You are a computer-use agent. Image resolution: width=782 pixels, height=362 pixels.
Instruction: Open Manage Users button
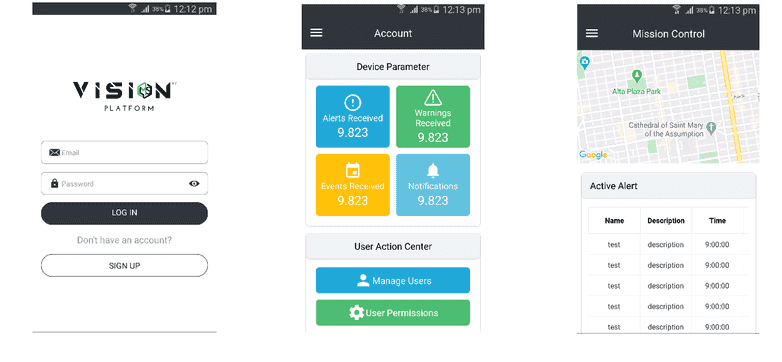click(392, 281)
